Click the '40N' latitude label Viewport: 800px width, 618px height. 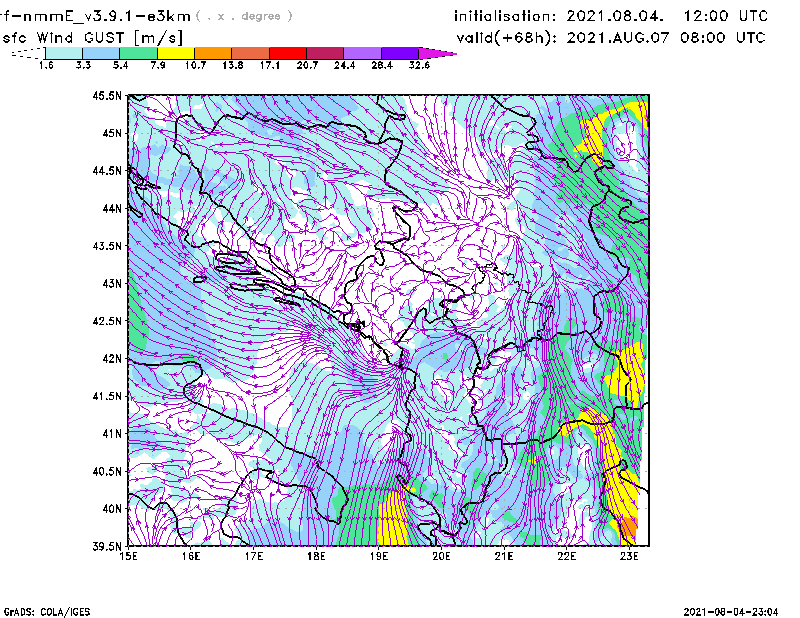[112, 509]
